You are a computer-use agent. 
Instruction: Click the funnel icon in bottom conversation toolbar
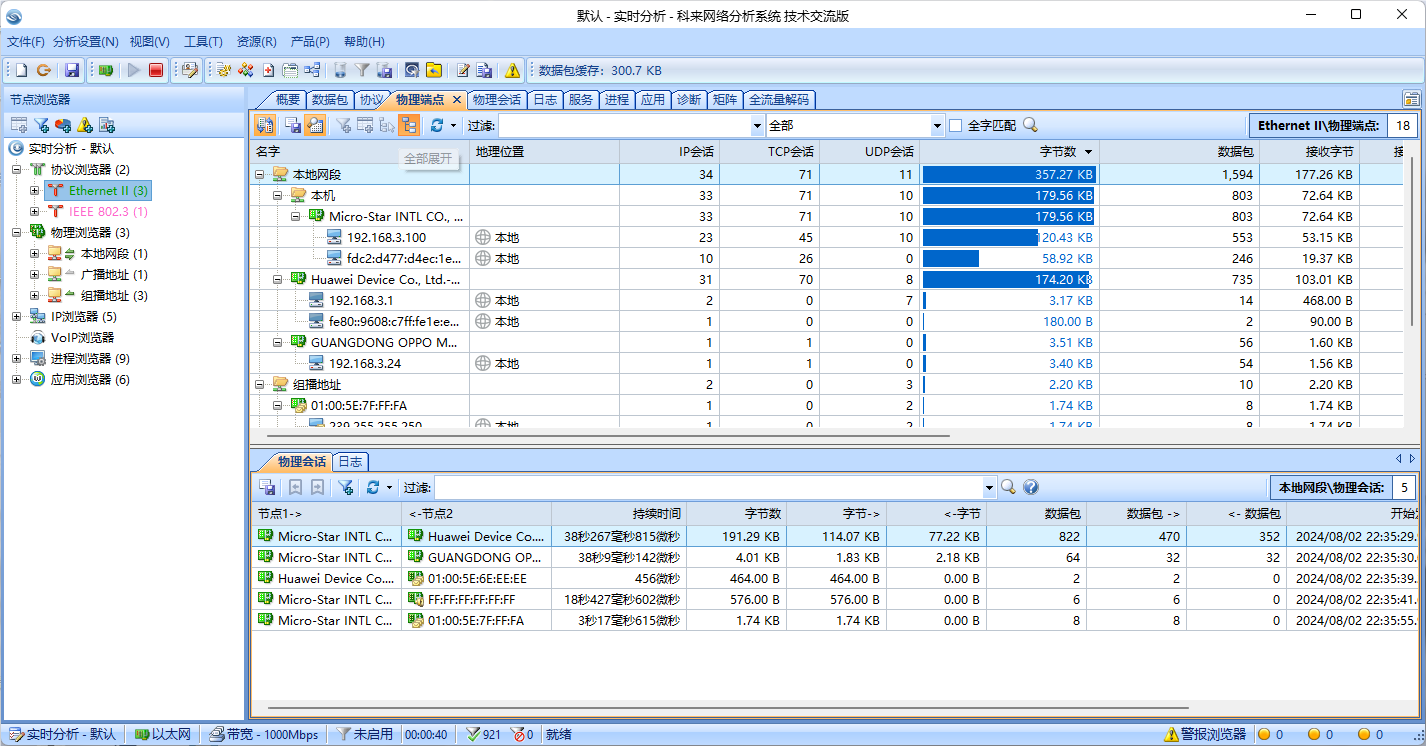click(x=345, y=487)
